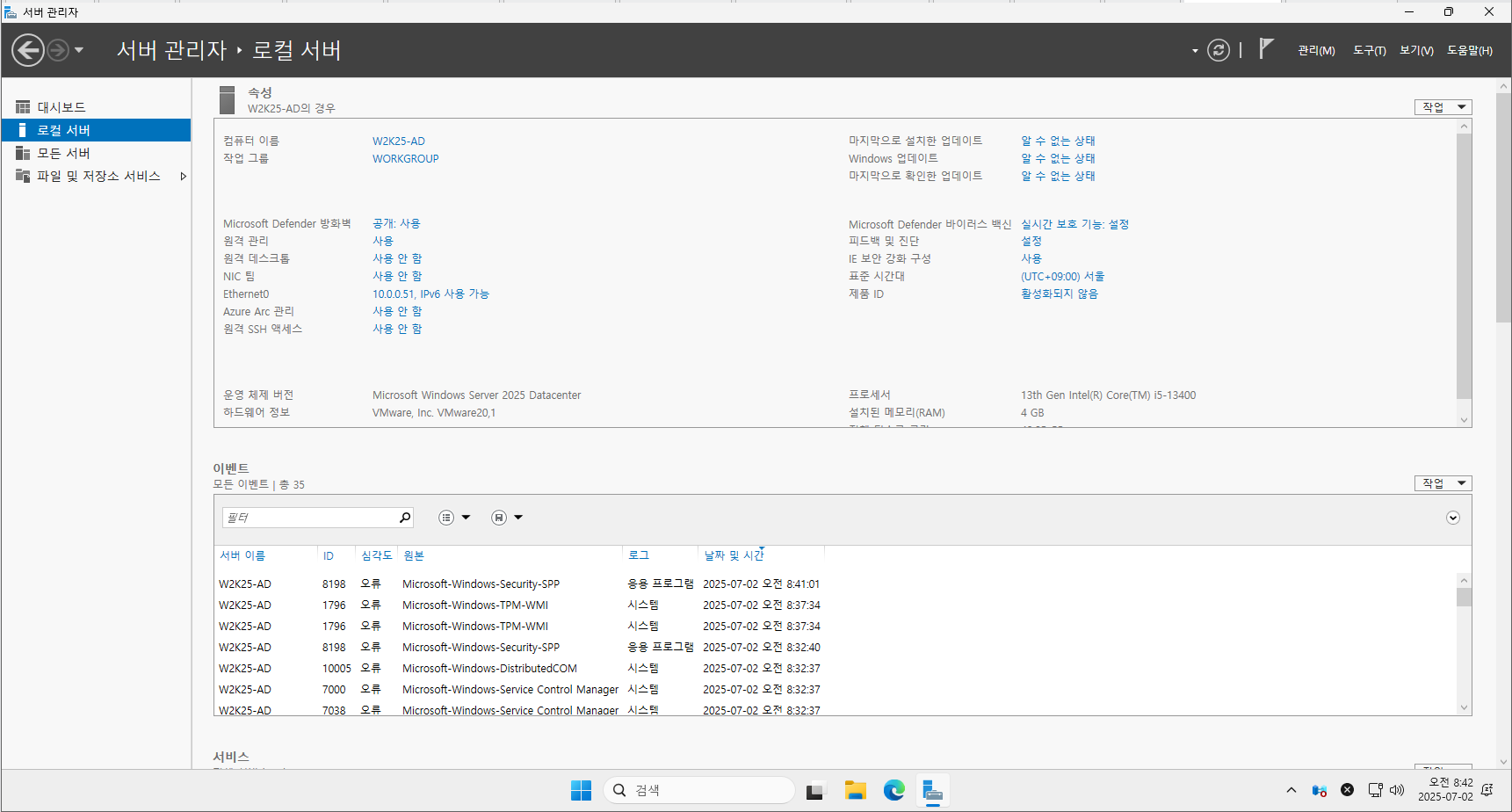Sort events by 원본 column

[x=414, y=555]
